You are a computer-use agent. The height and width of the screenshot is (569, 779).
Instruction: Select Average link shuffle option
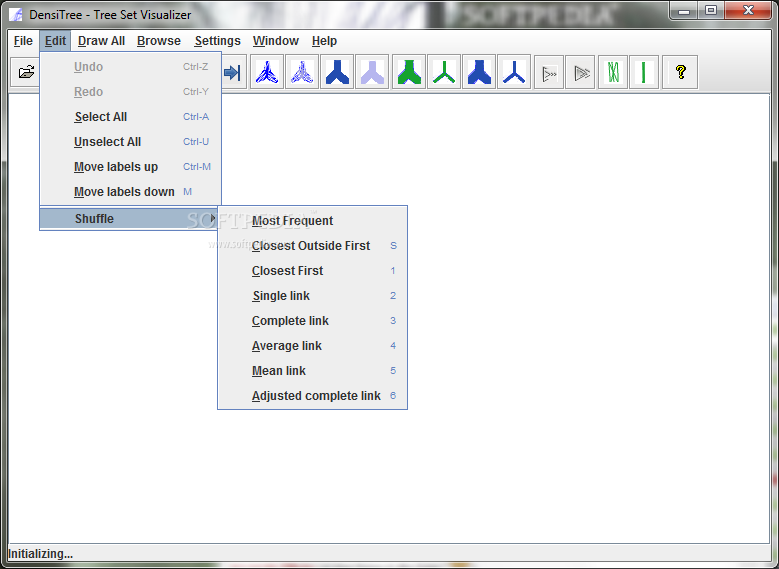[312, 346]
